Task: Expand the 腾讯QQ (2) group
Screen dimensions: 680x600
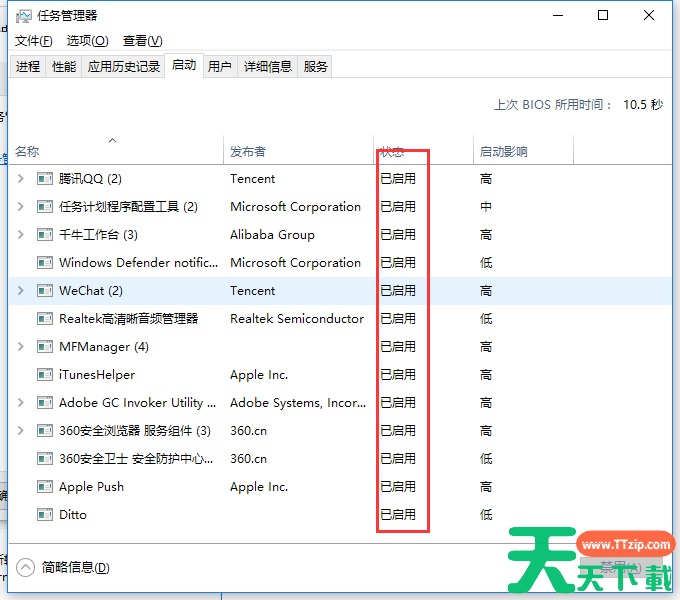Action: coord(21,179)
